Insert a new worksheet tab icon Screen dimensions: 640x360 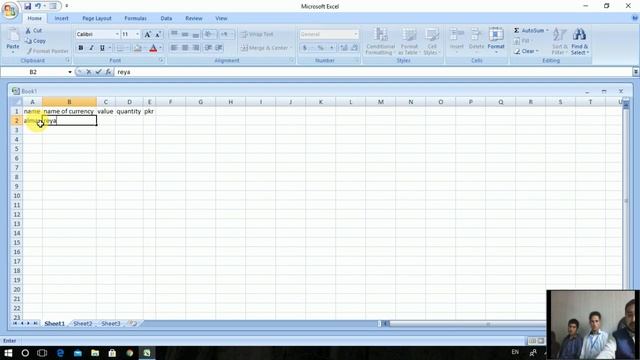[133, 323]
